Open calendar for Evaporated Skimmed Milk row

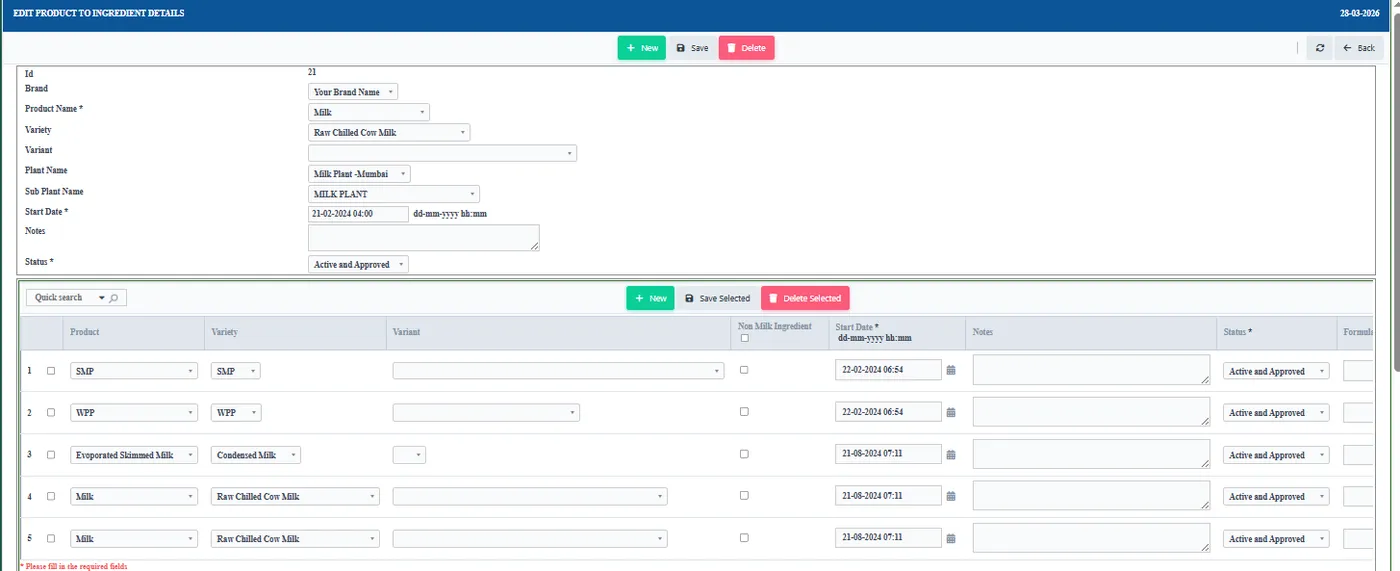click(x=951, y=454)
